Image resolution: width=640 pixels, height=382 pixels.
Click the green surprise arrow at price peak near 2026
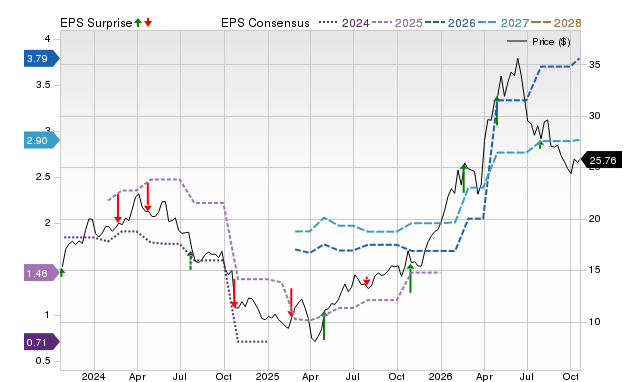click(x=464, y=178)
